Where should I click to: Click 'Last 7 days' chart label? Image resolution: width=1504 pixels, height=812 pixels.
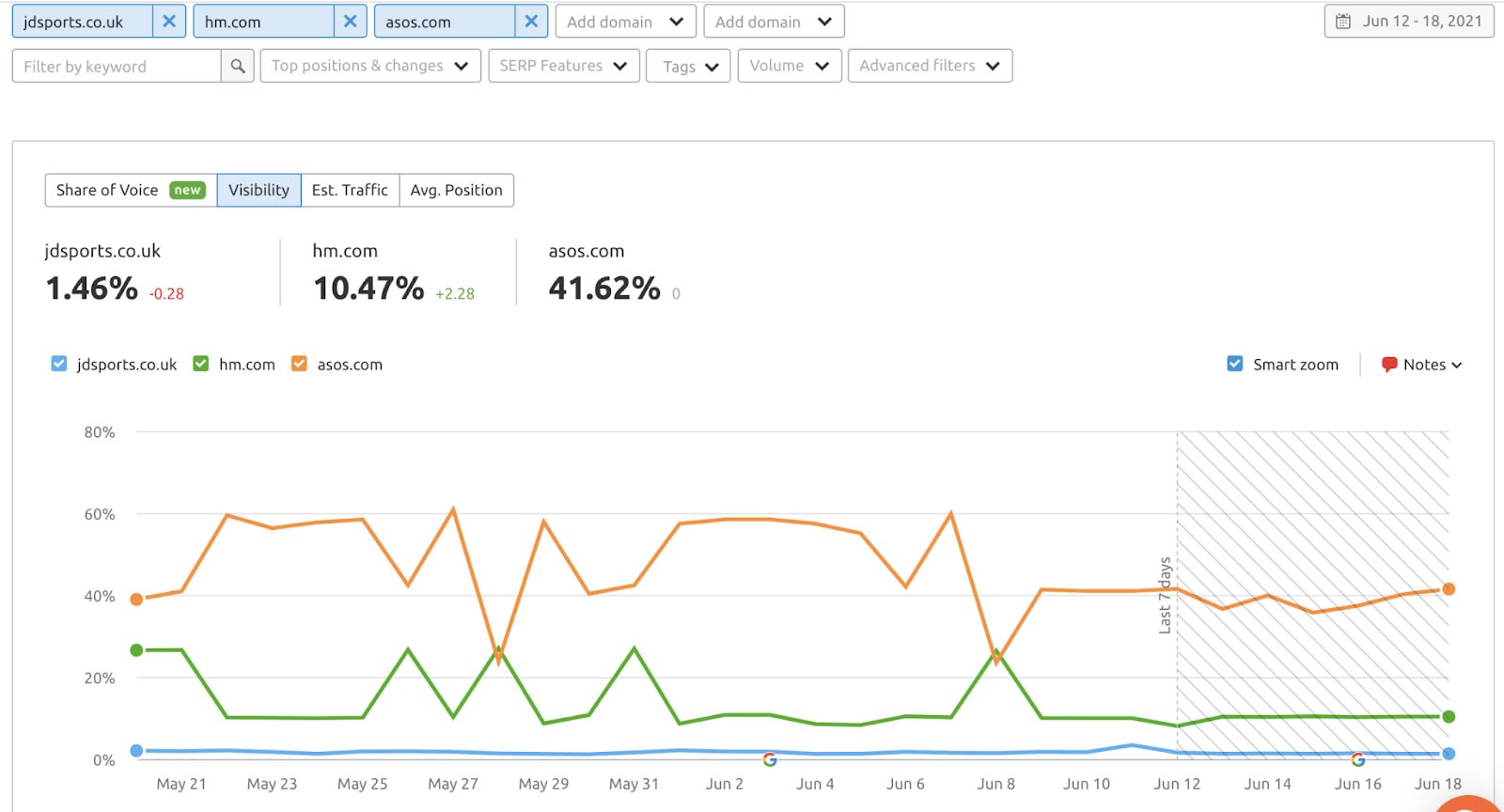tap(1165, 596)
